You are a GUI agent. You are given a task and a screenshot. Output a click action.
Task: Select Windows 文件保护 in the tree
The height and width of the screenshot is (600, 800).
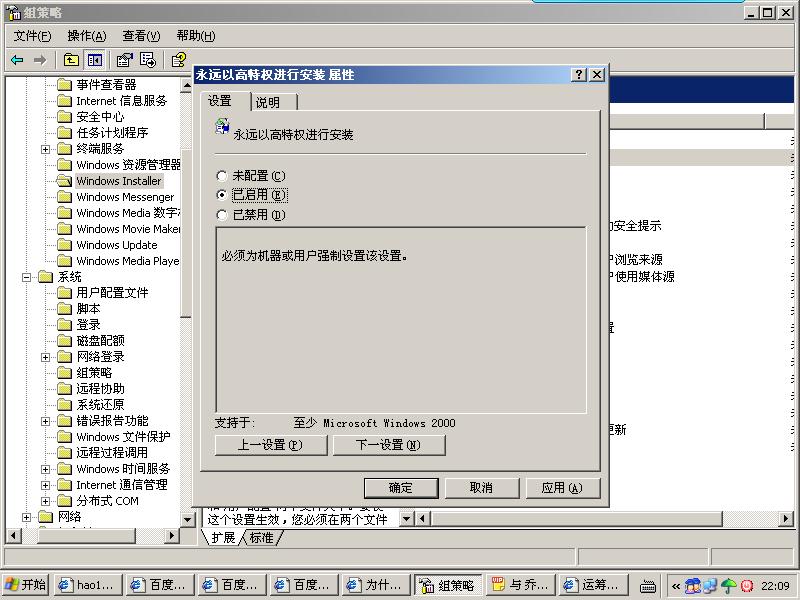point(123,437)
